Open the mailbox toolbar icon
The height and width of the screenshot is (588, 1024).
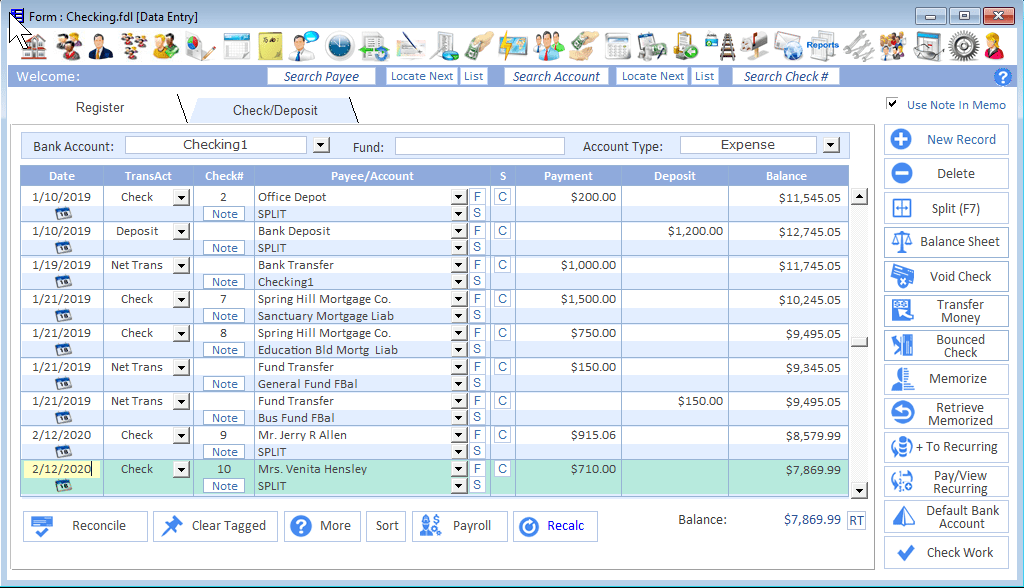click(754, 46)
